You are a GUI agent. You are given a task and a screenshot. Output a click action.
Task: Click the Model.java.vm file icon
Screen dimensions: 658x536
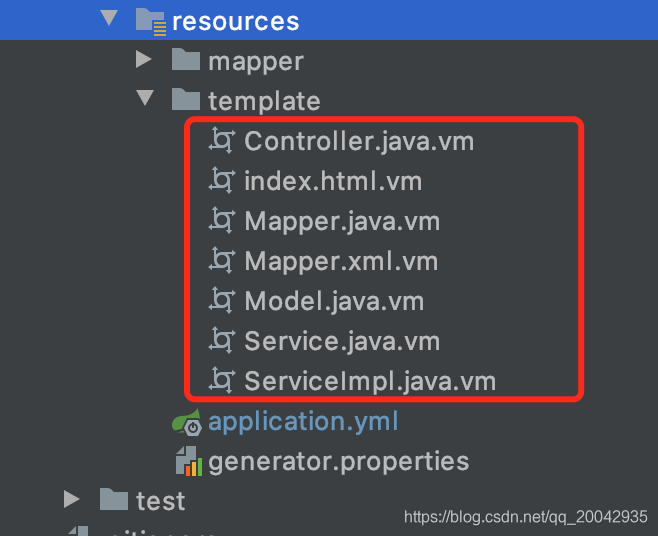pos(222,300)
